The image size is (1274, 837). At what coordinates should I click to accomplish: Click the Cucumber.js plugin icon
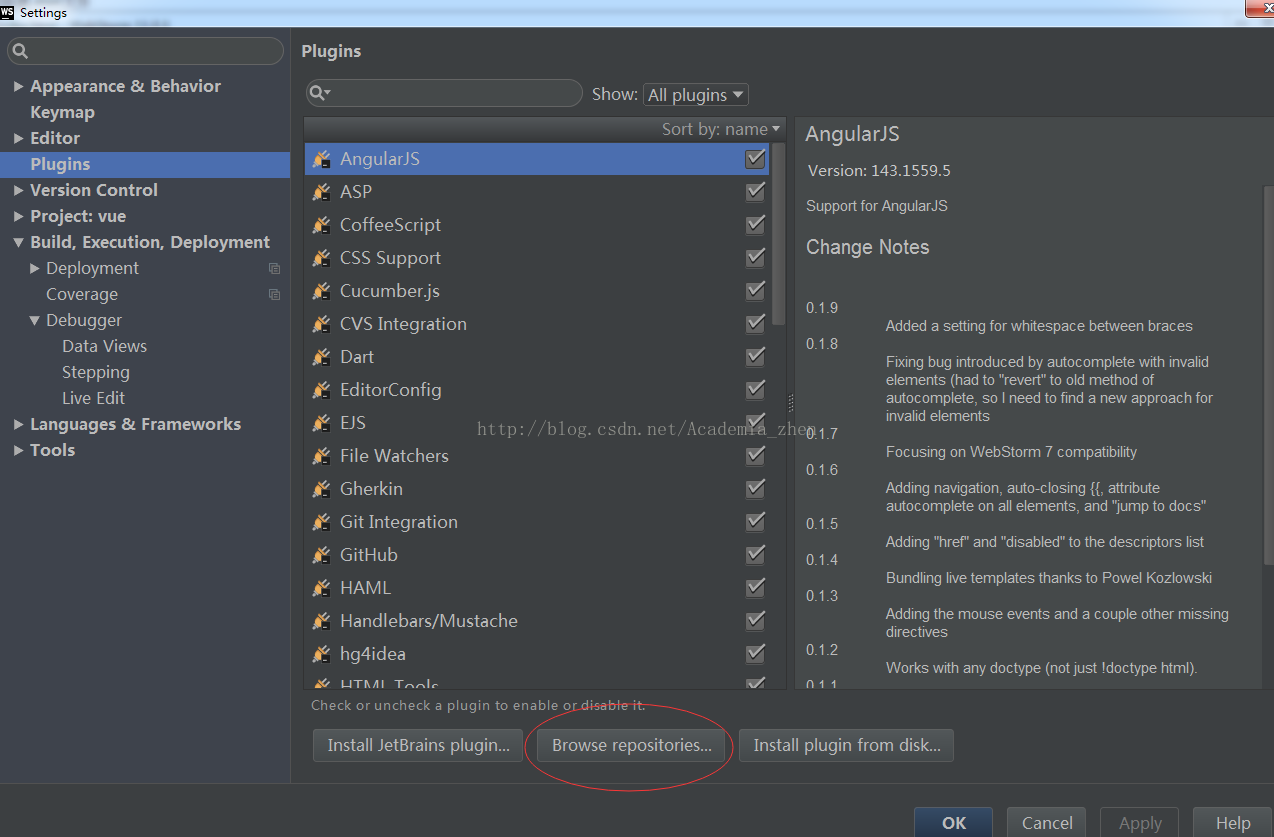tap(321, 291)
